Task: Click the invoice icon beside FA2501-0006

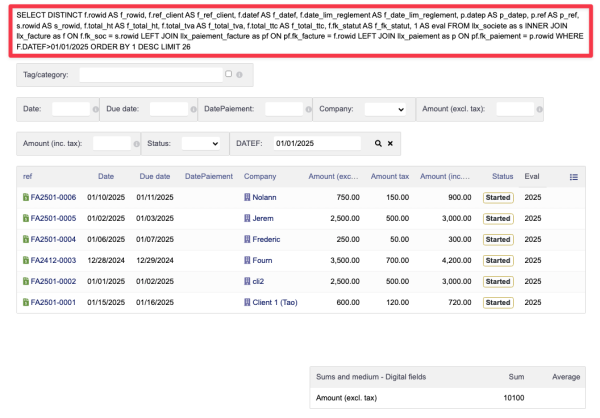Action: click(26, 198)
